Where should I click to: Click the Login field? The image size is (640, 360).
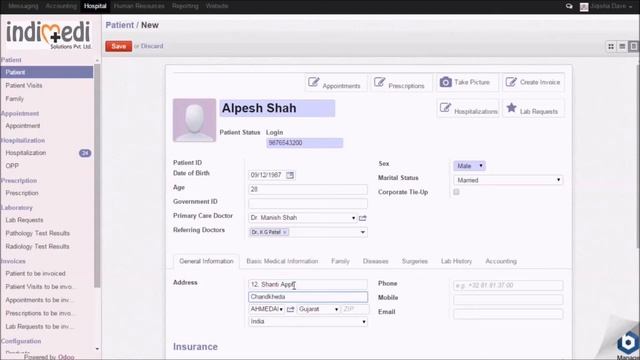click(304, 143)
